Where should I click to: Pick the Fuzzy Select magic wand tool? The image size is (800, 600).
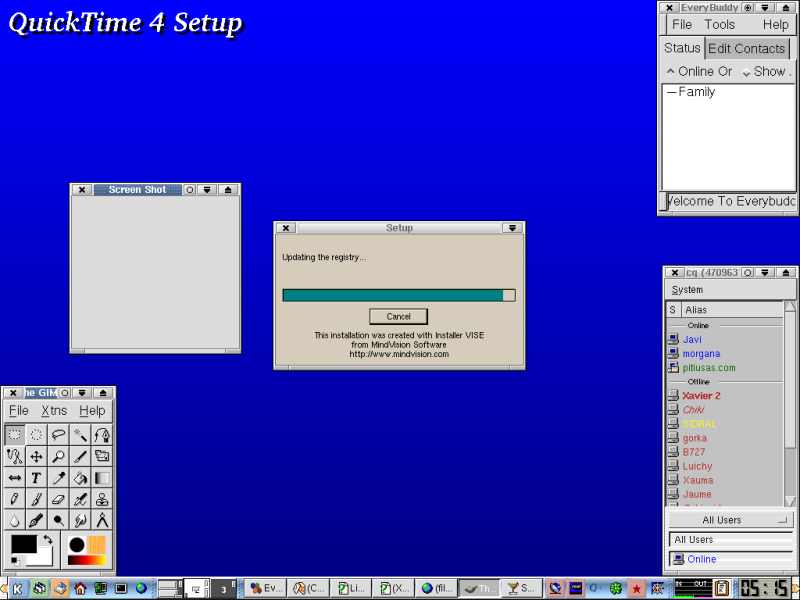click(x=80, y=435)
